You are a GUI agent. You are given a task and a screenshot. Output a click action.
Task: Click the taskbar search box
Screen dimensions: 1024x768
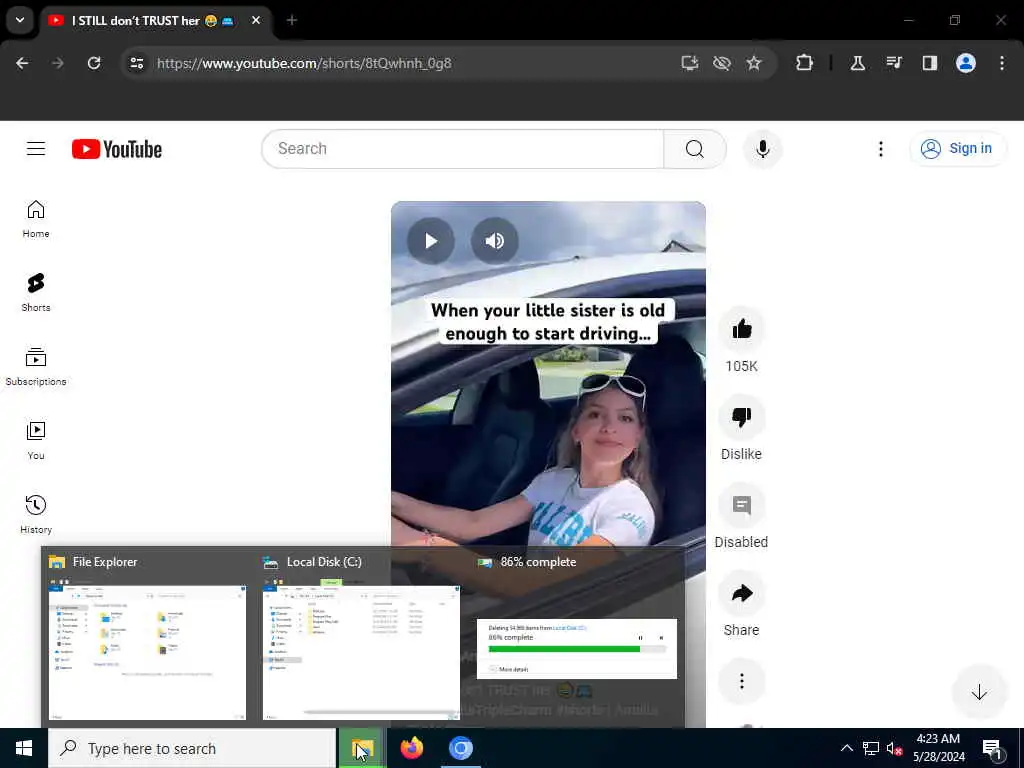(192, 748)
